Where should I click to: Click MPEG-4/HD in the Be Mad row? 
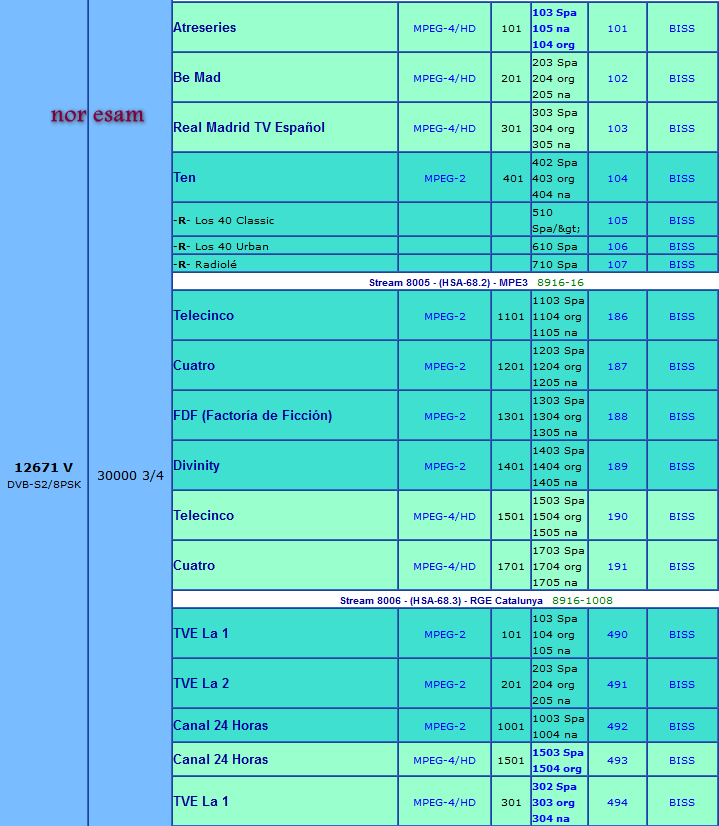pos(444,78)
